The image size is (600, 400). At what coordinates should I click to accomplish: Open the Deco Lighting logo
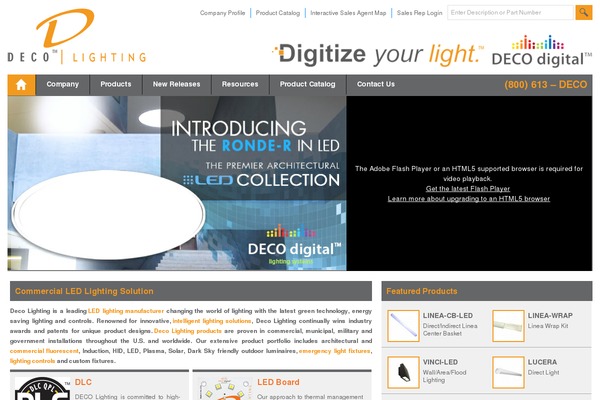click(77, 36)
